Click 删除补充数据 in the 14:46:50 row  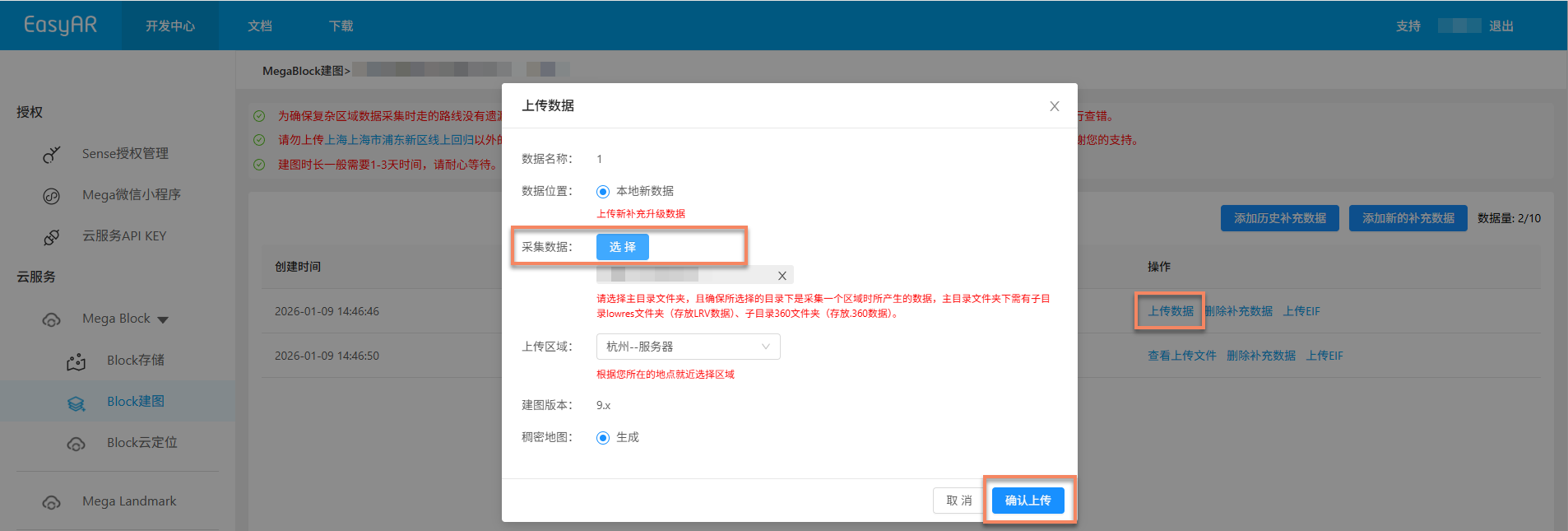(x=1261, y=356)
